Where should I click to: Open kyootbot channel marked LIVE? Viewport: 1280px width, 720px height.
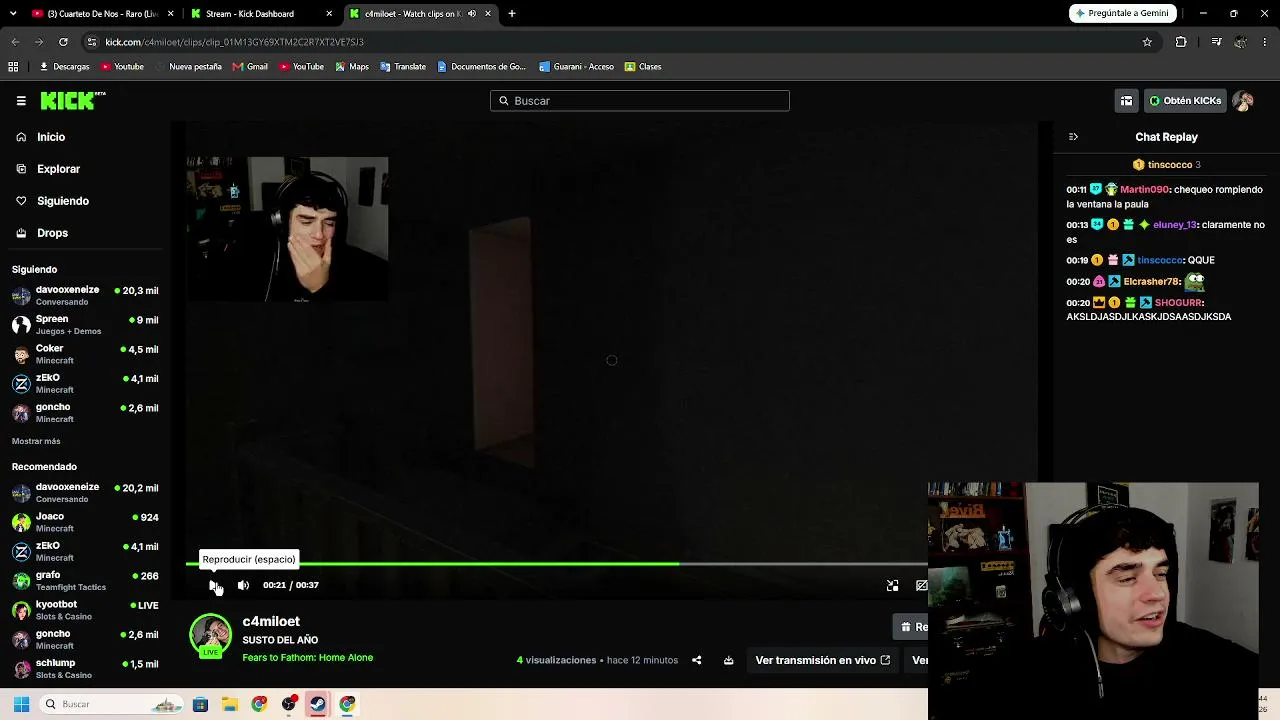coord(85,610)
